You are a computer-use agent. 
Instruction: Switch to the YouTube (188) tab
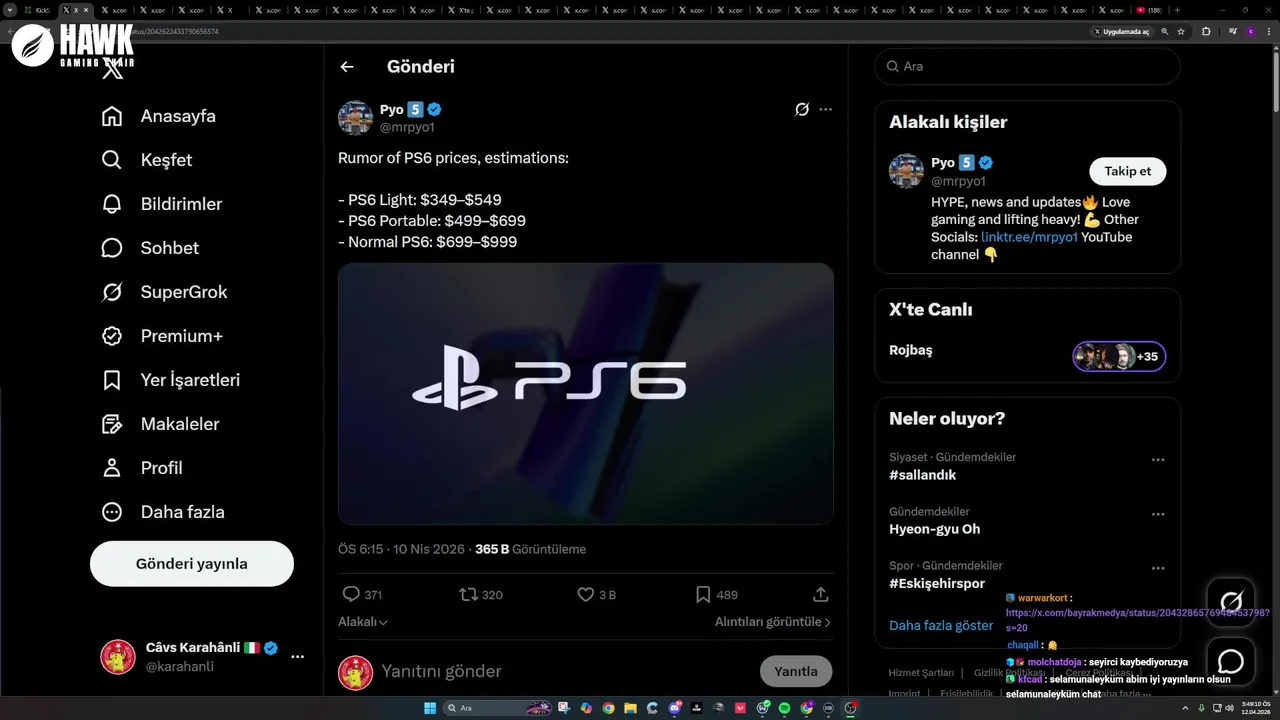click(1149, 10)
